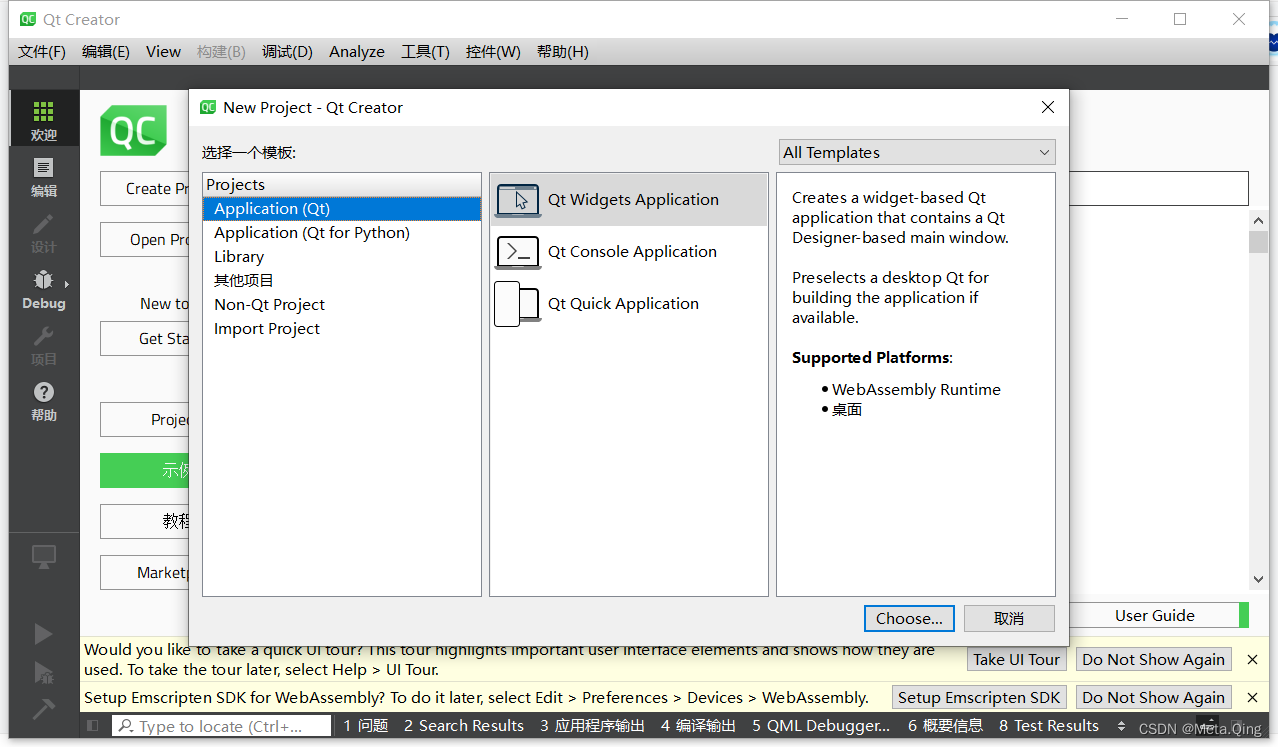
Task: Open the Debug mode in sidebar
Action: coord(44,289)
